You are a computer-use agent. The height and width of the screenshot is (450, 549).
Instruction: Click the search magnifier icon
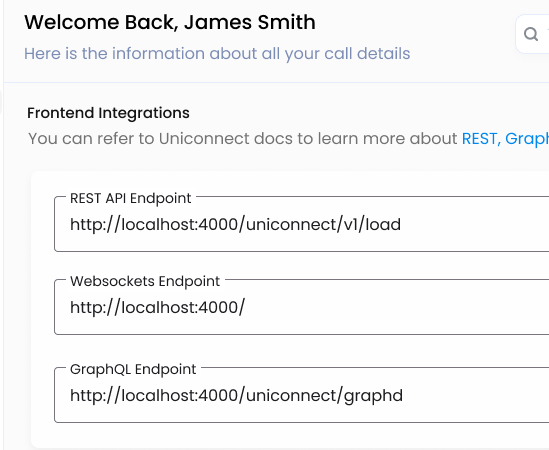pos(531,34)
